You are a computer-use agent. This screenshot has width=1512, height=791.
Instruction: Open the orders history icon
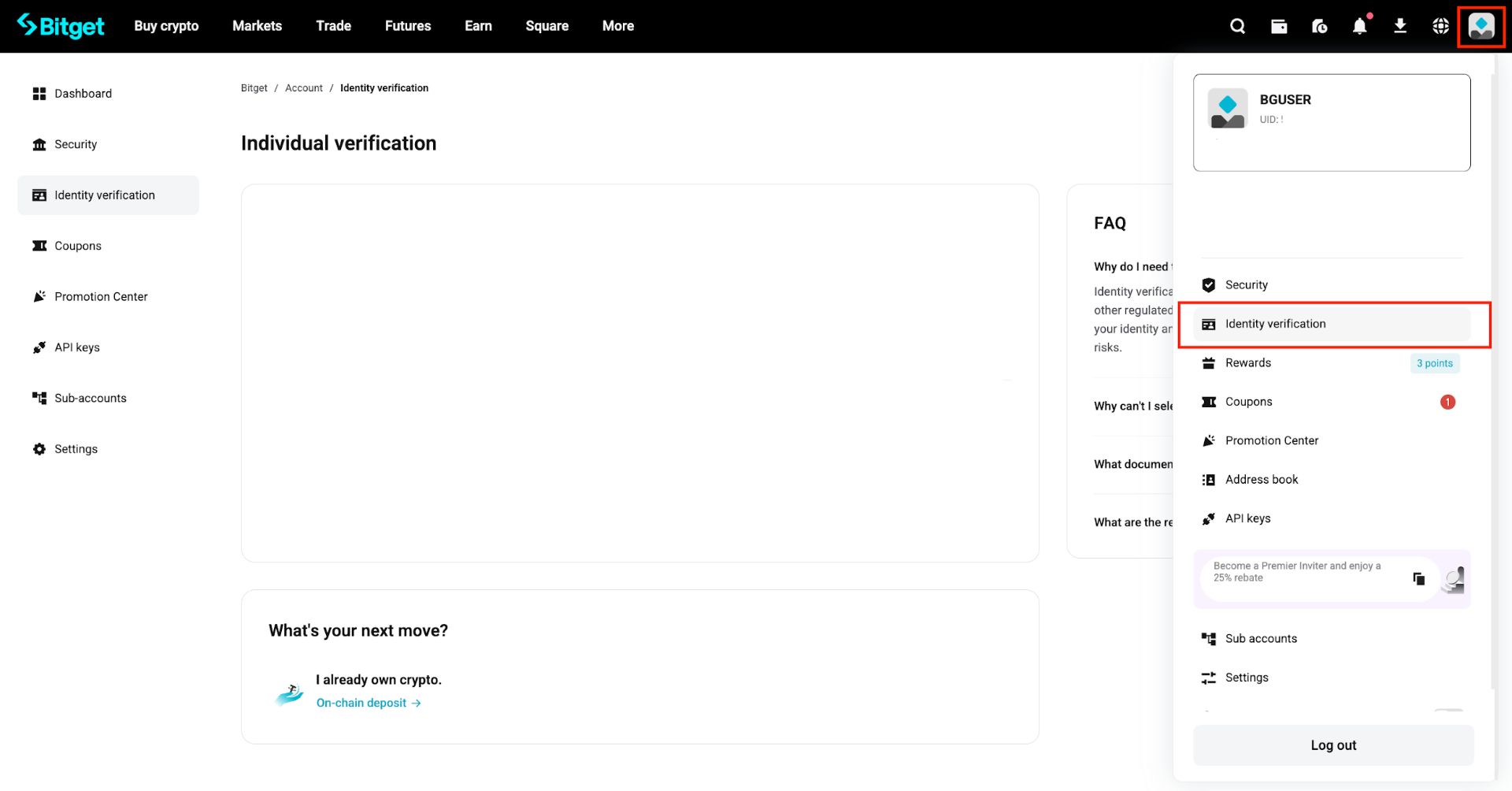1320,26
